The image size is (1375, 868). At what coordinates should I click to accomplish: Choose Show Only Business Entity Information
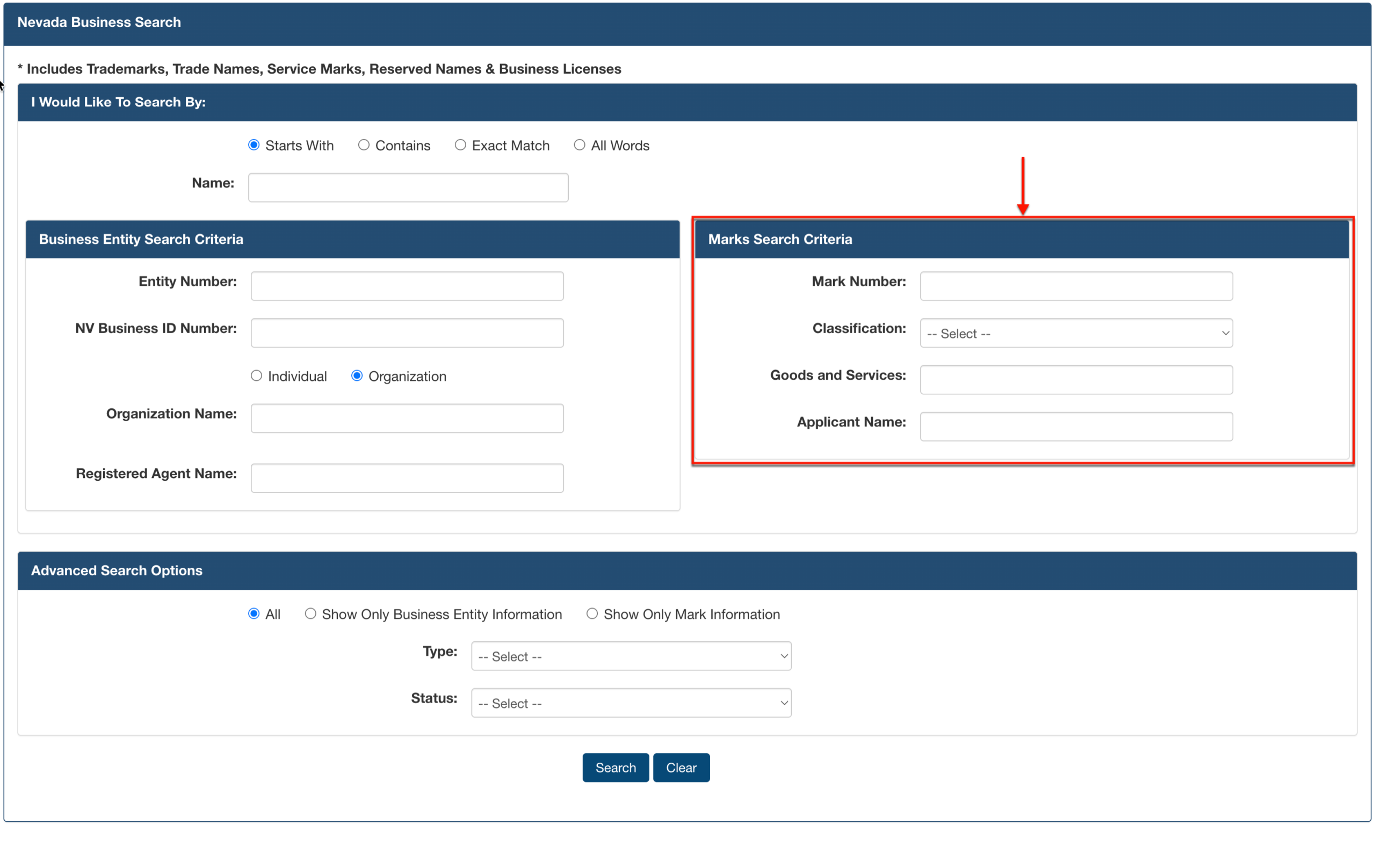click(x=310, y=614)
